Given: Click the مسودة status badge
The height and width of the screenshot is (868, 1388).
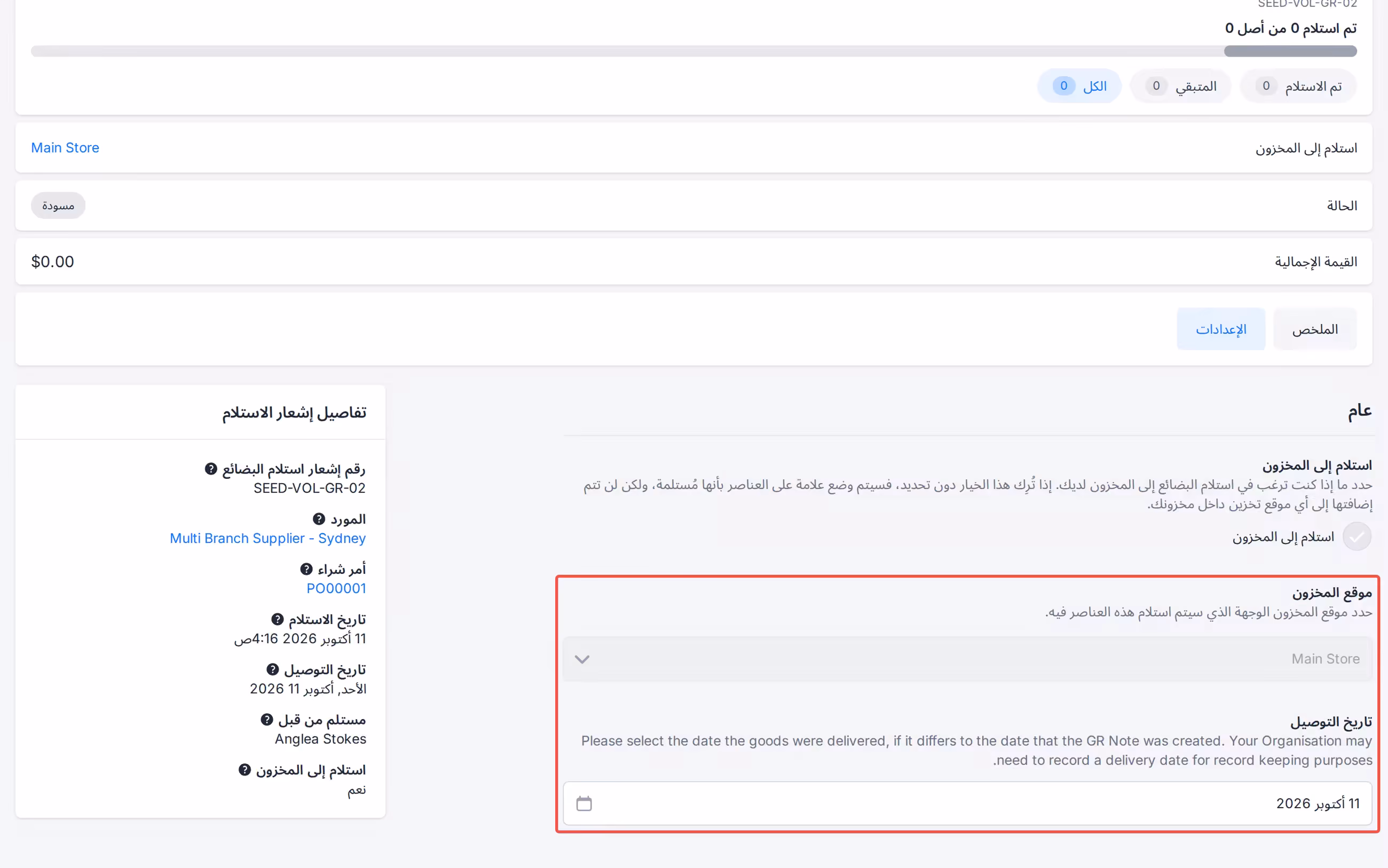Looking at the screenshot, I should click(x=58, y=206).
